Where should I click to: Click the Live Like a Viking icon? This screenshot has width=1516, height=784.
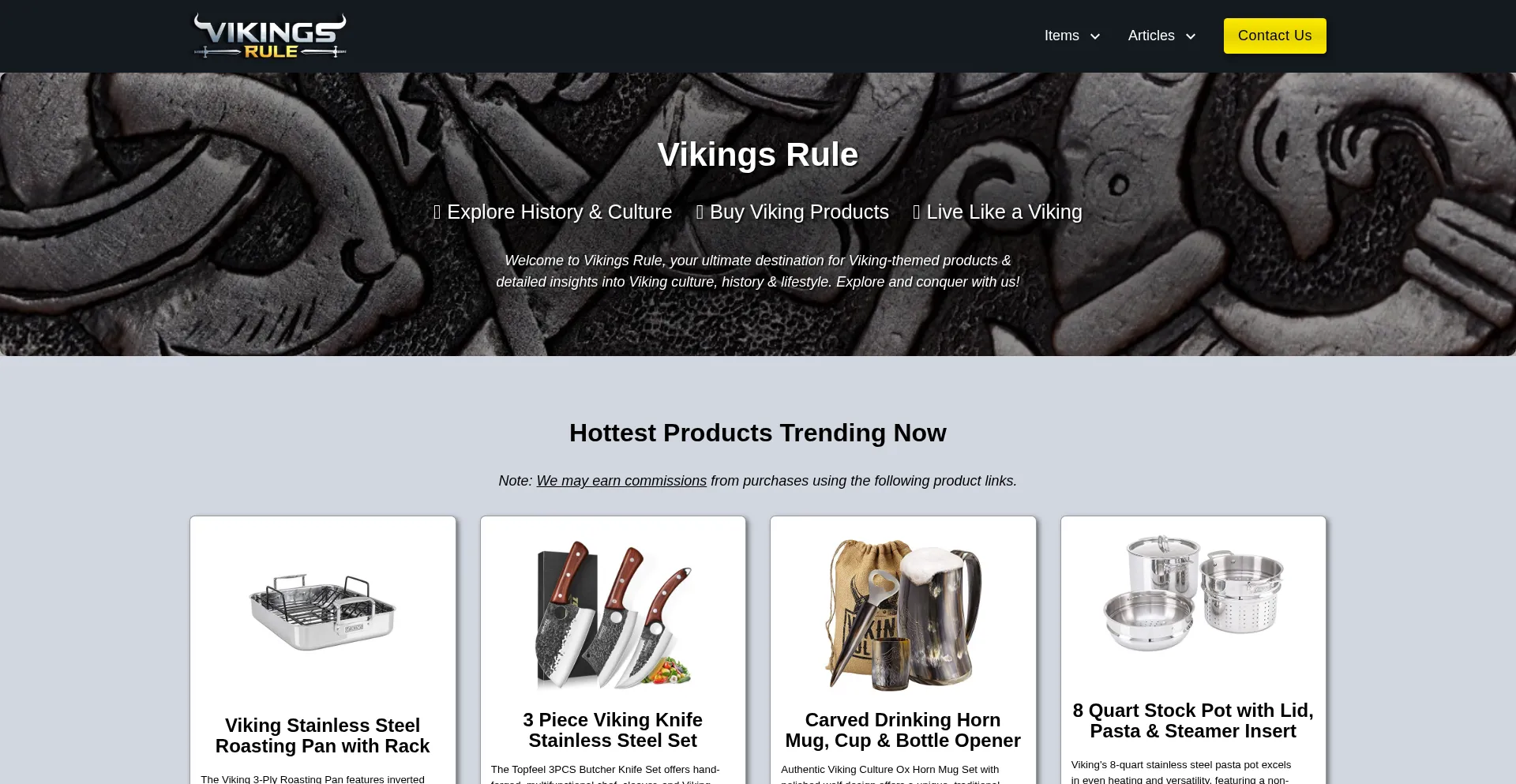click(917, 212)
